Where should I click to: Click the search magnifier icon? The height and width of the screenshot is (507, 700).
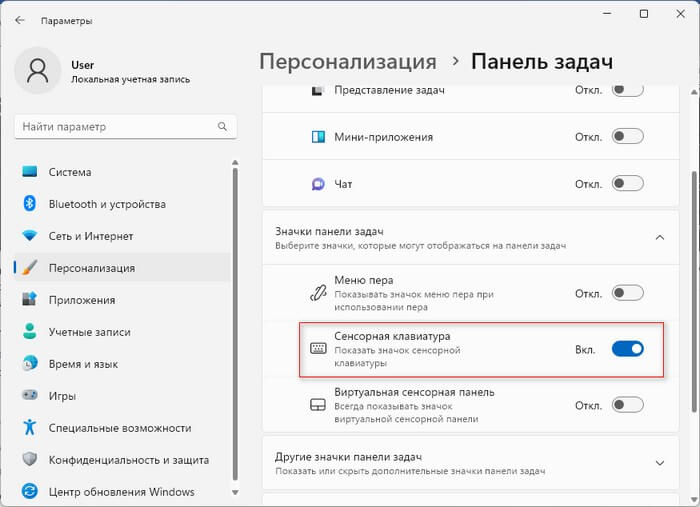point(222,126)
